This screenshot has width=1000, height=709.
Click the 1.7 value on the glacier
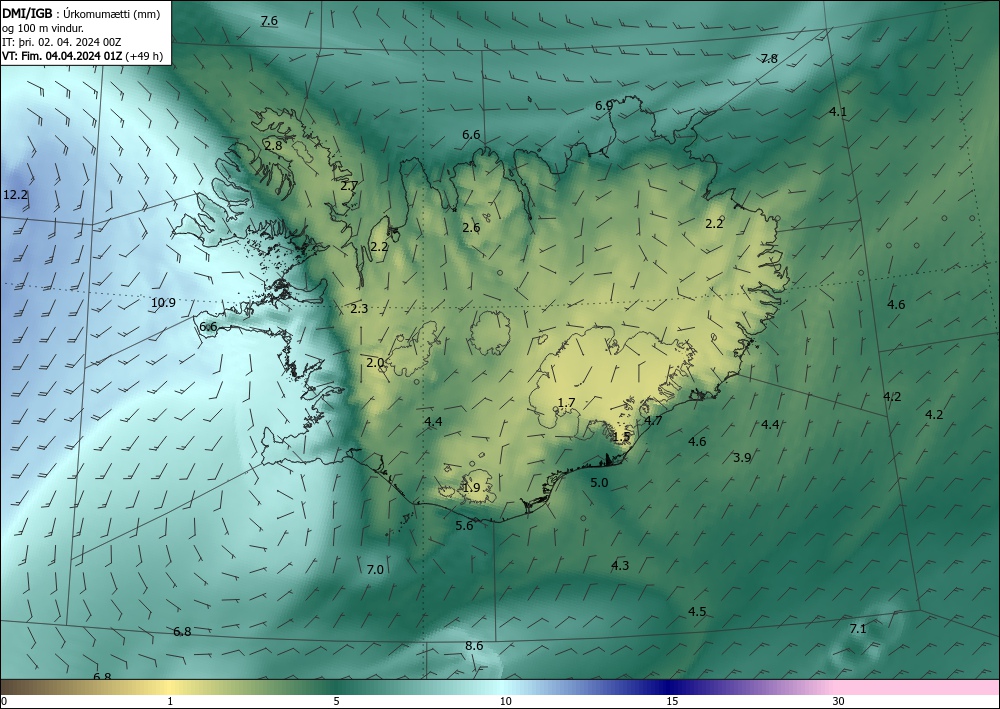click(x=566, y=402)
